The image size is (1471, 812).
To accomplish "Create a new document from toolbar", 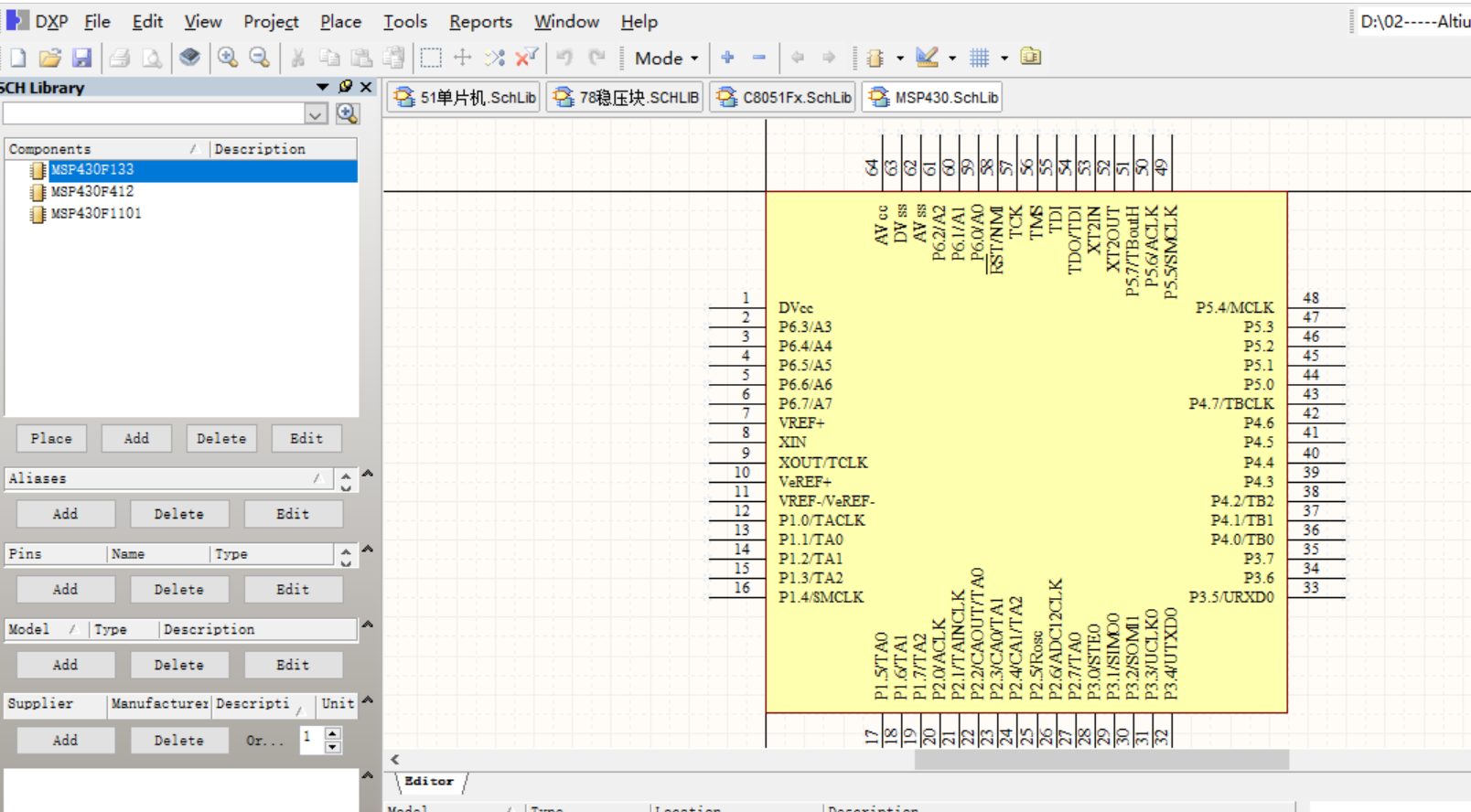I will (17, 58).
